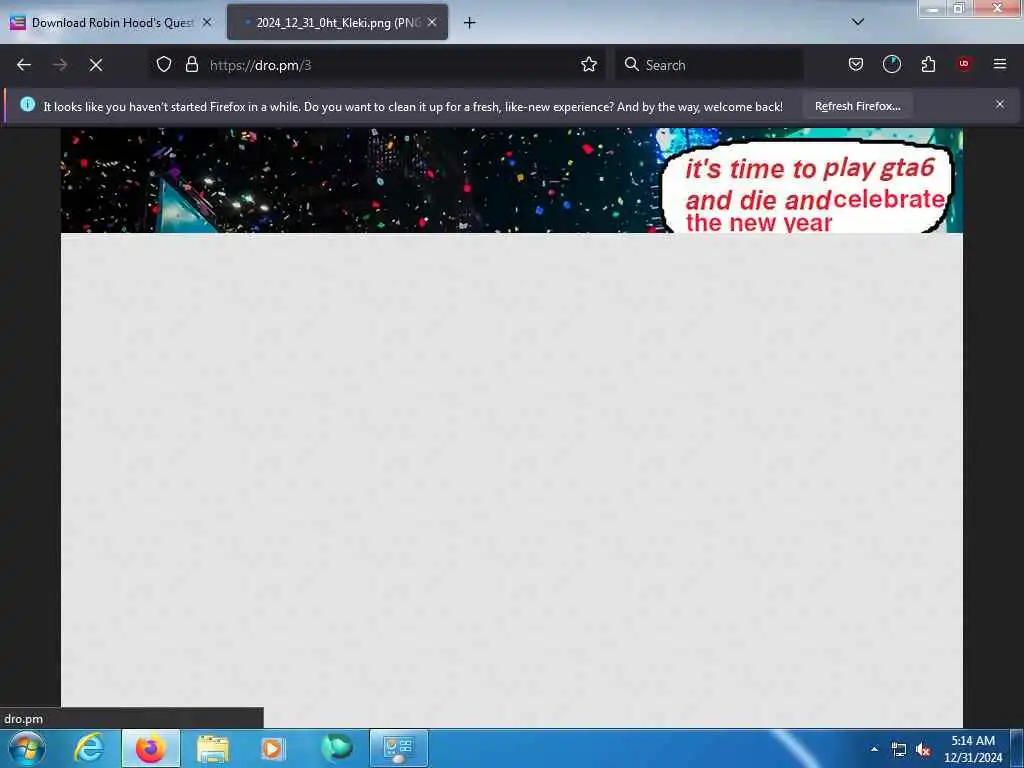This screenshot has width=1024, height=768.
Task: Stop loading the page
Action: click(96, 65)
